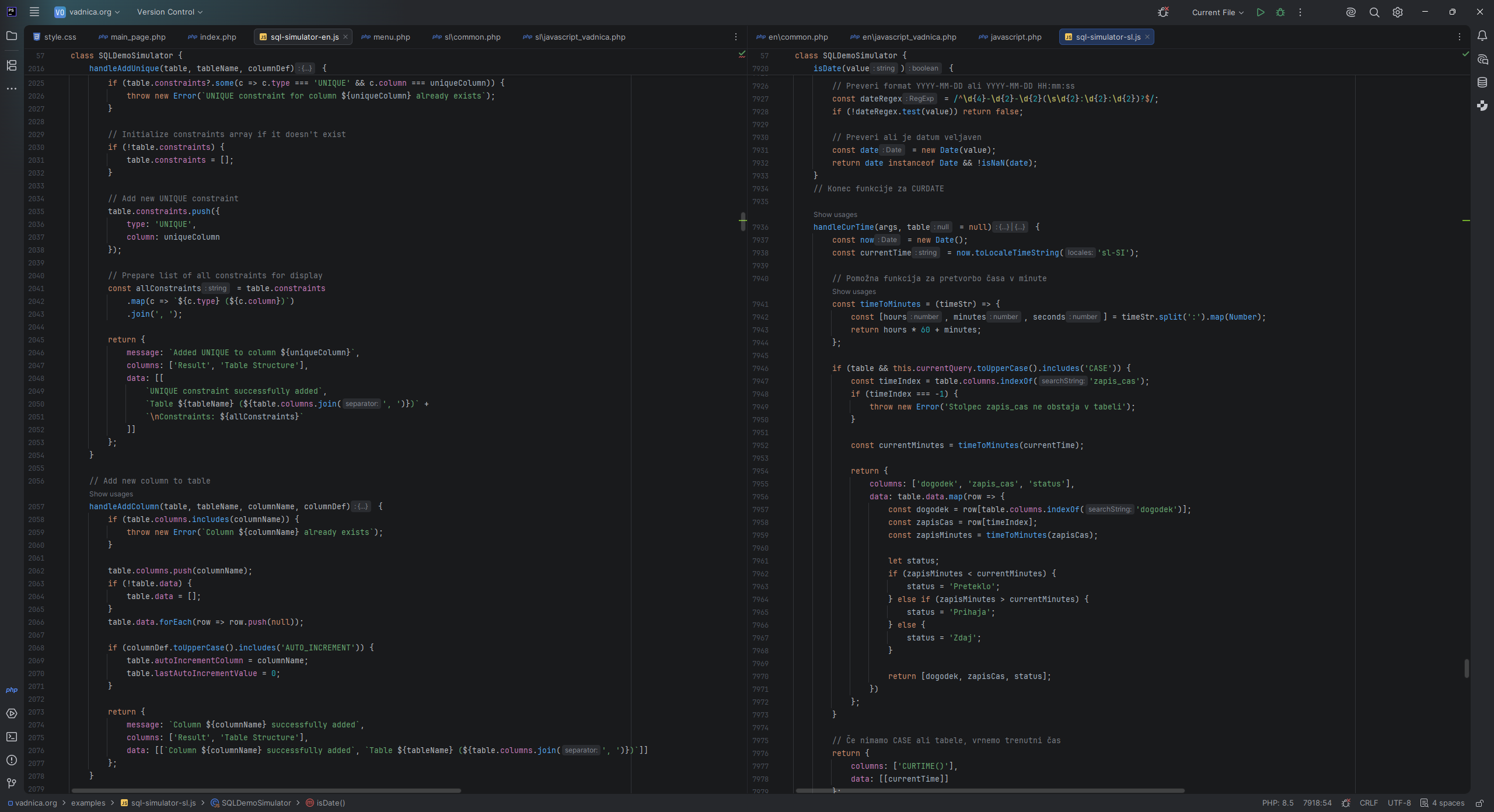1494x812 pixels.
Task: Open the vadnica.org project dropdown
Action: pyautogui.click(x=87, y=12)
